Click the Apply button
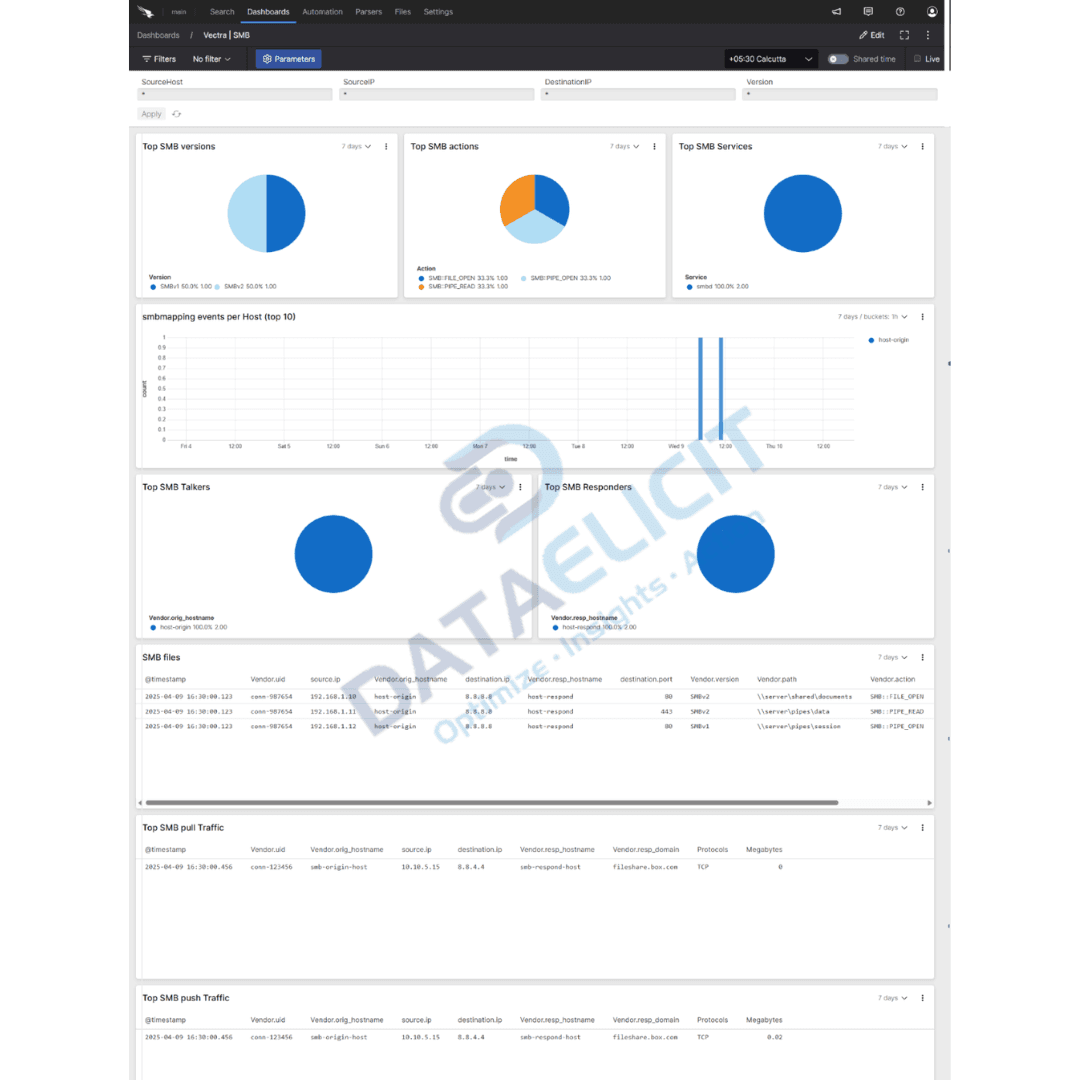Screen dimensions: 1080x1080 151,113
